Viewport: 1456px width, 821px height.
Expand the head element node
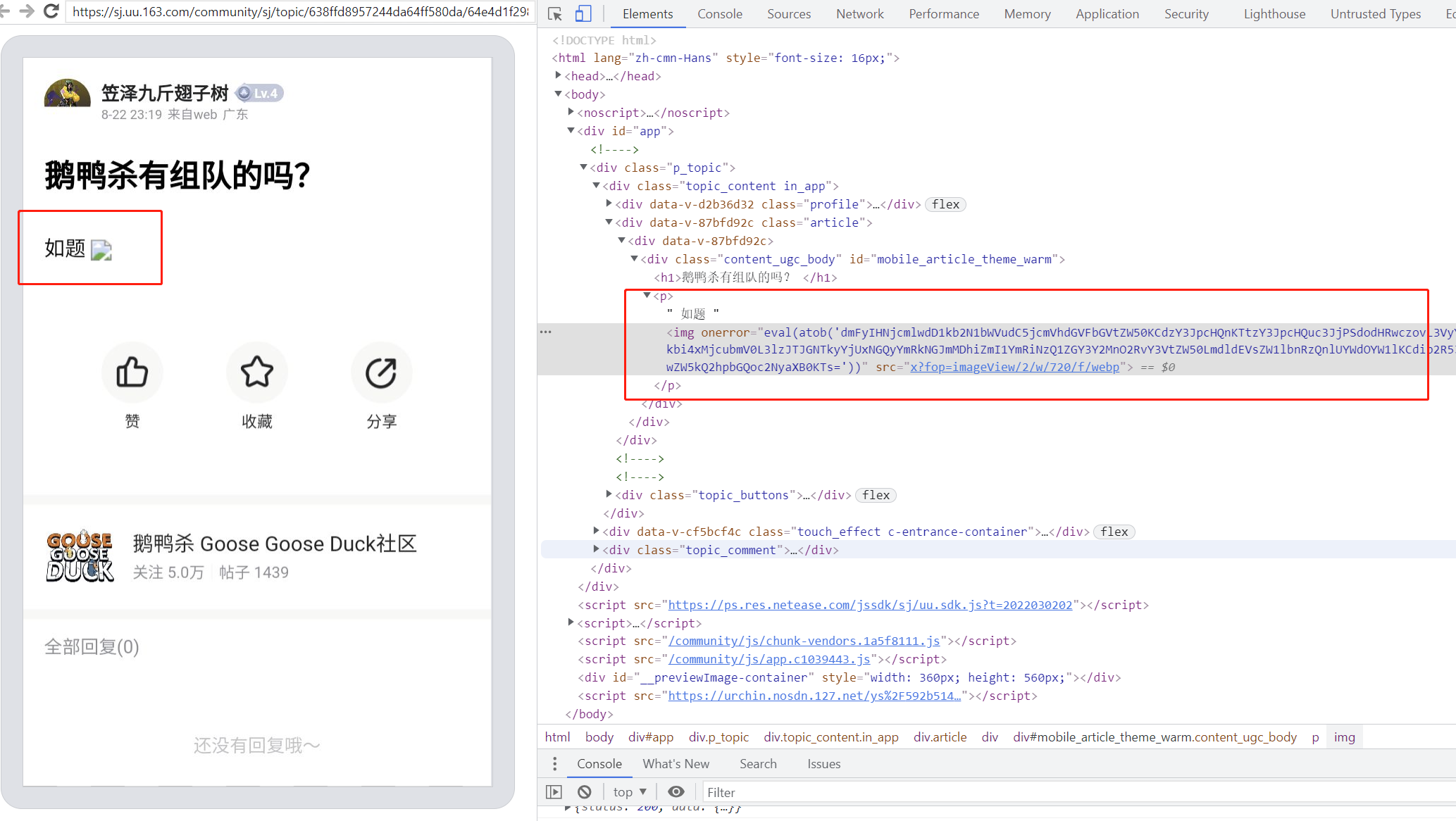tap(558, 75)
